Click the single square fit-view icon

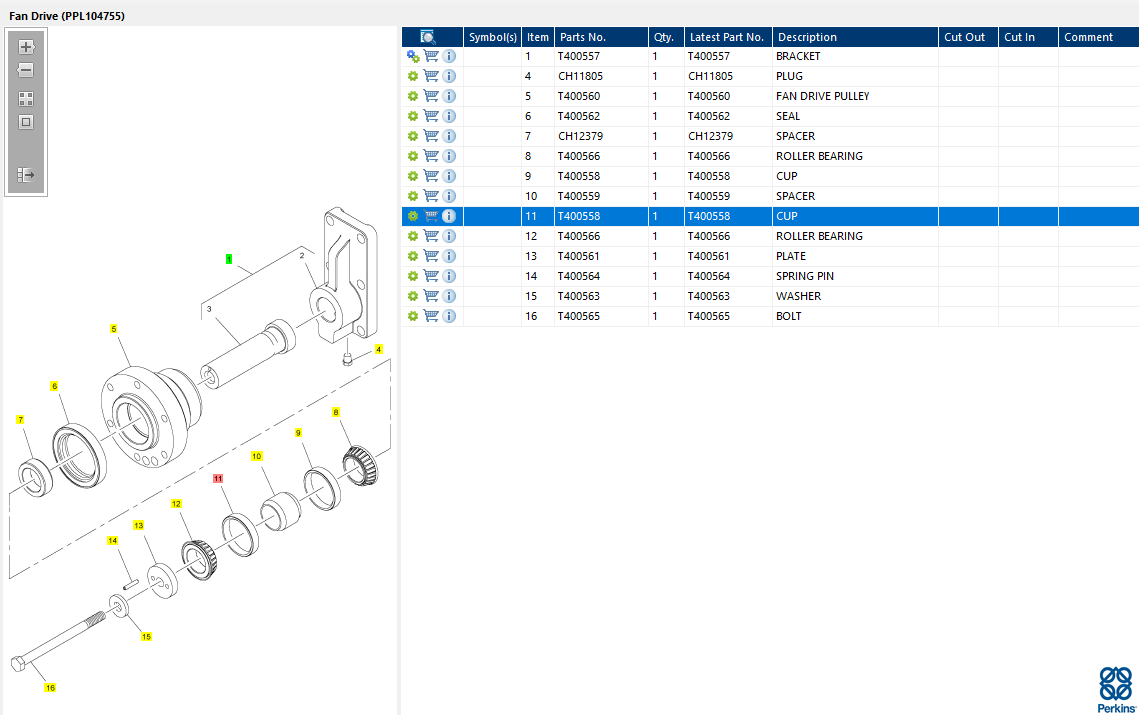pos(26,122)
